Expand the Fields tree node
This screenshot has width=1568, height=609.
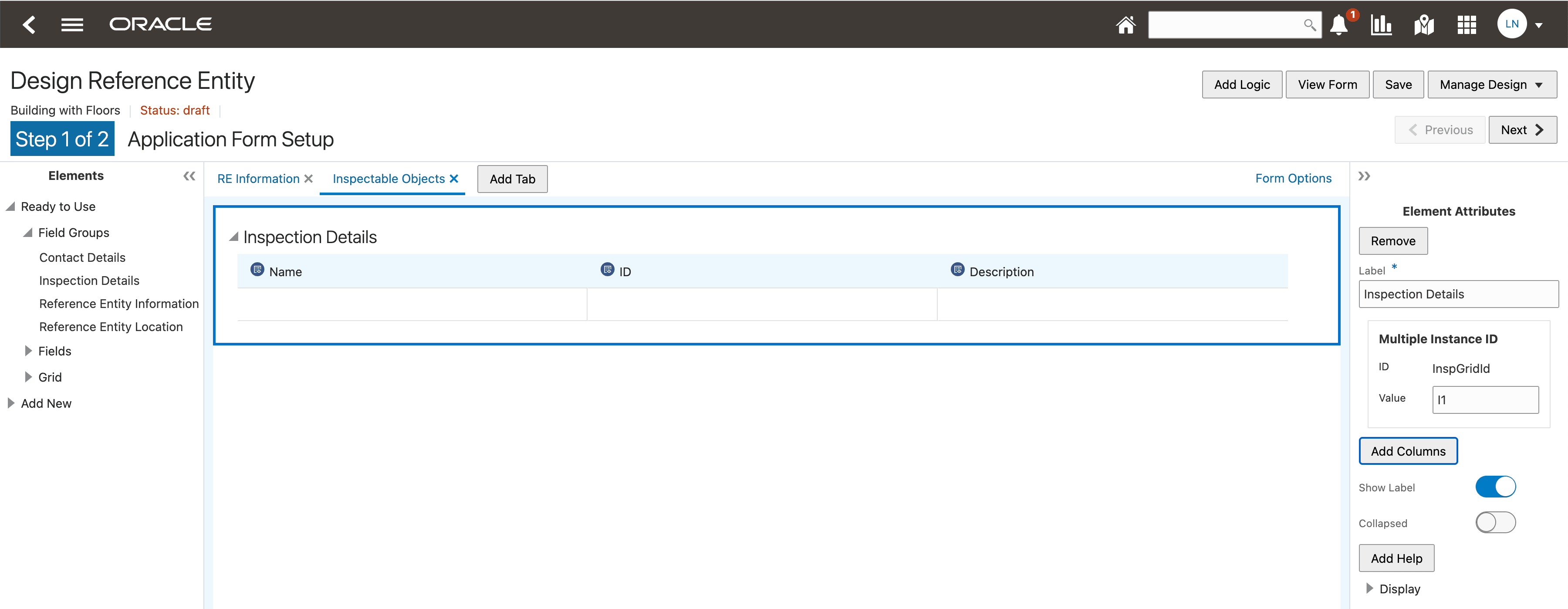(x=28, y=351)
